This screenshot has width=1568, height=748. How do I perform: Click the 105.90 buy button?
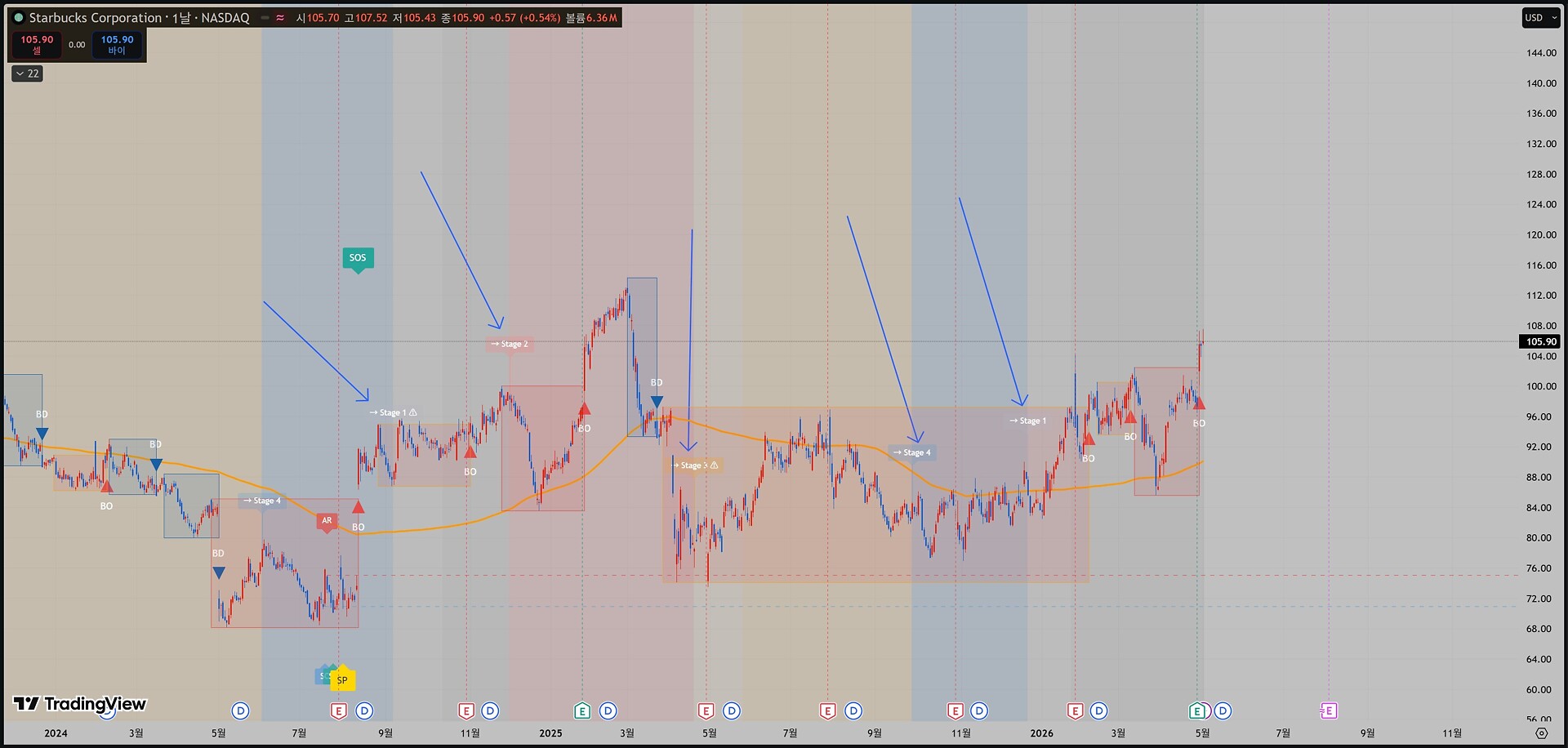(x=117, y=44)
